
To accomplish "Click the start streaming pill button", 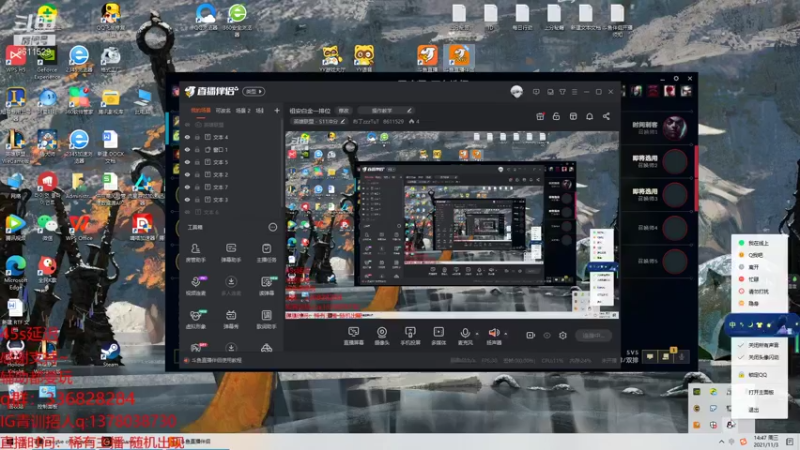I will 593,335.
